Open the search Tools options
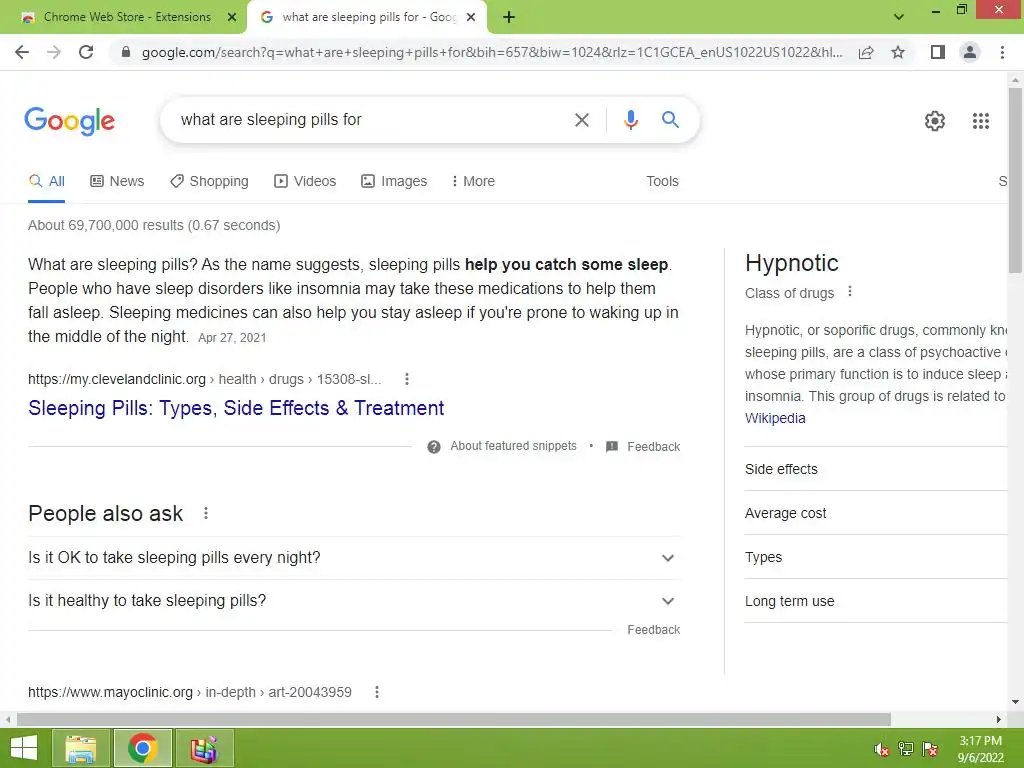 point(662,181)
